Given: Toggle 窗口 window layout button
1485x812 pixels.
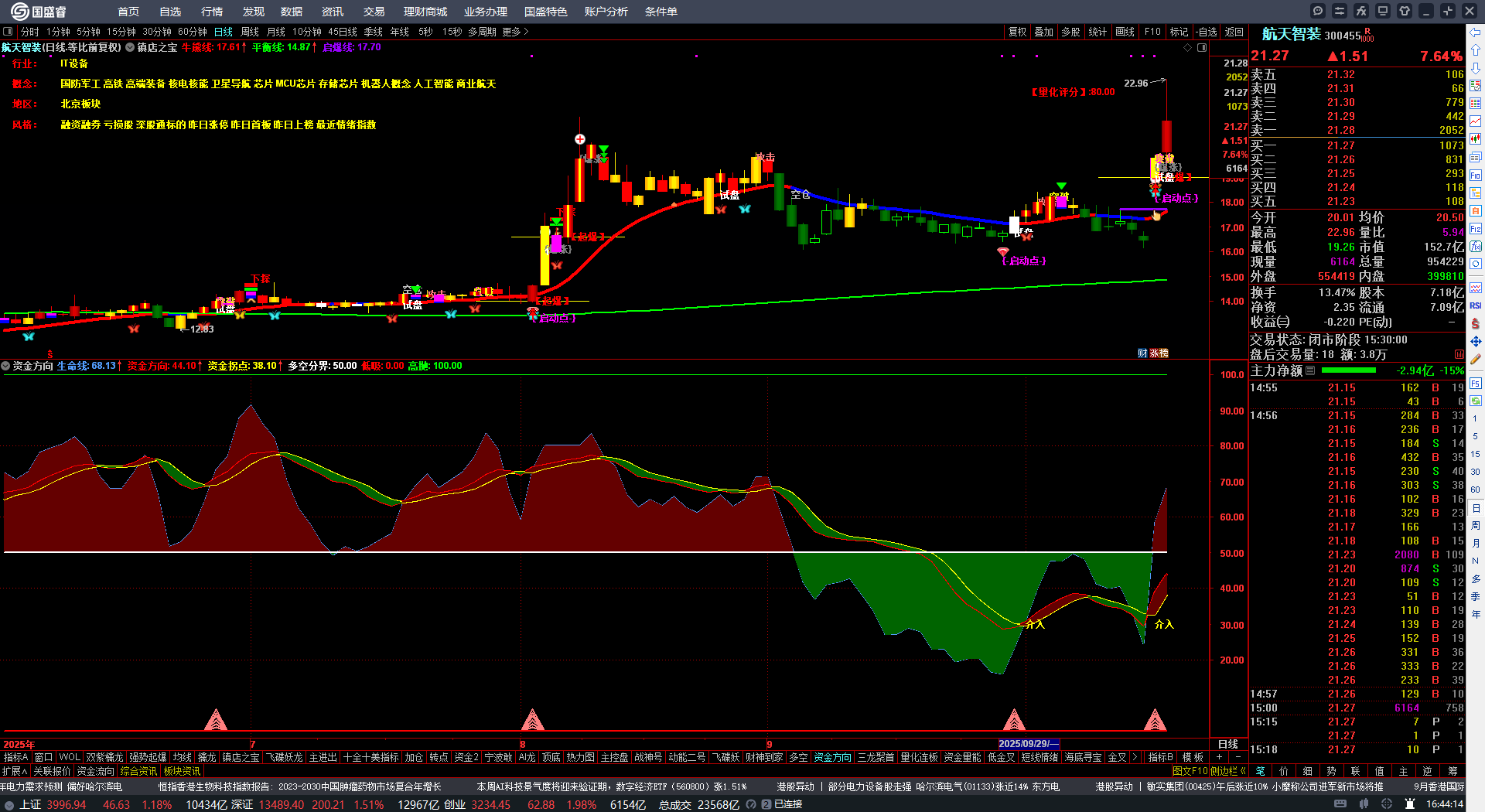Looking at the screenshot, I should 43,757.
